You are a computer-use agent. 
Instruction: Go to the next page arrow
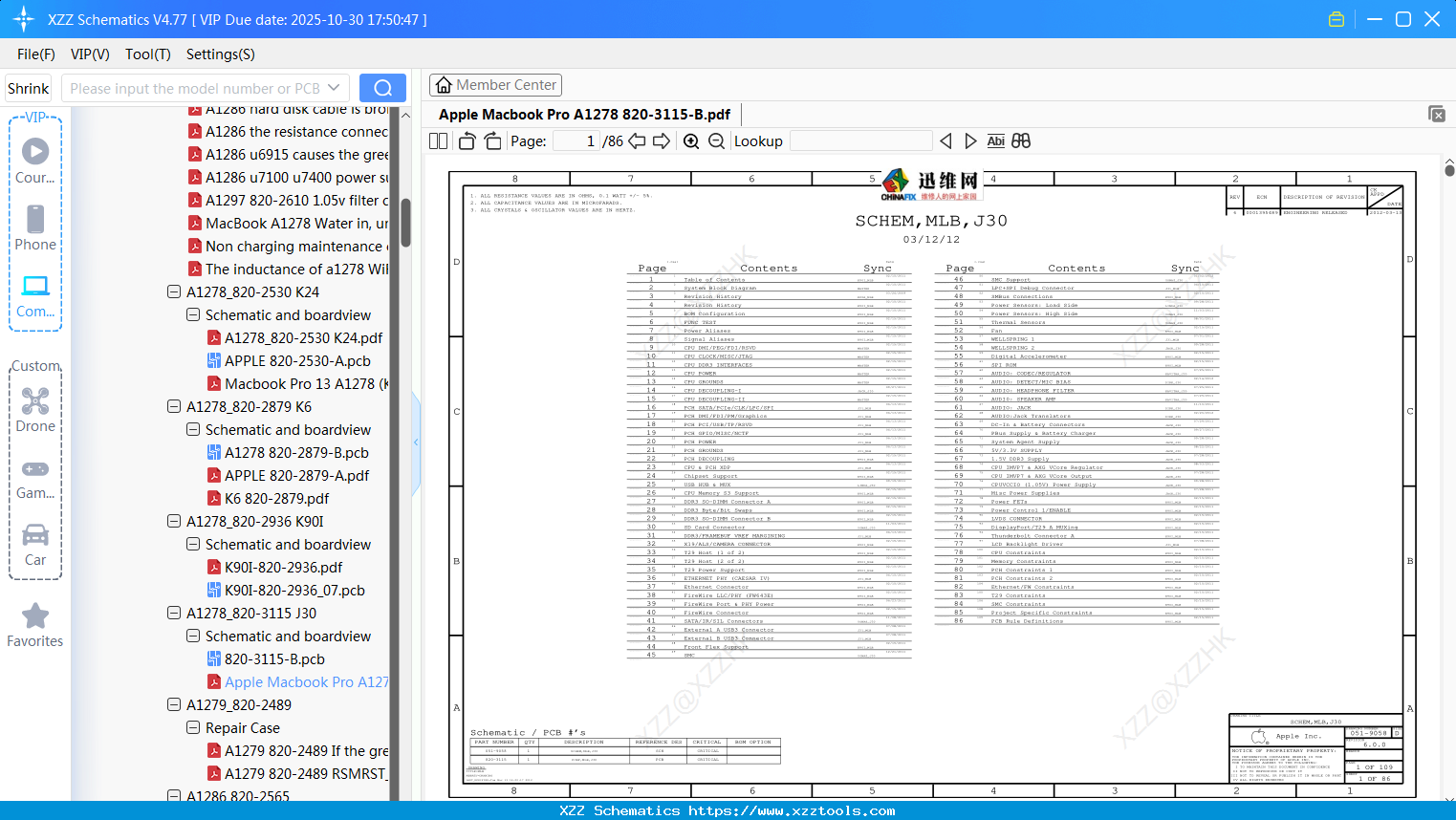662,141
